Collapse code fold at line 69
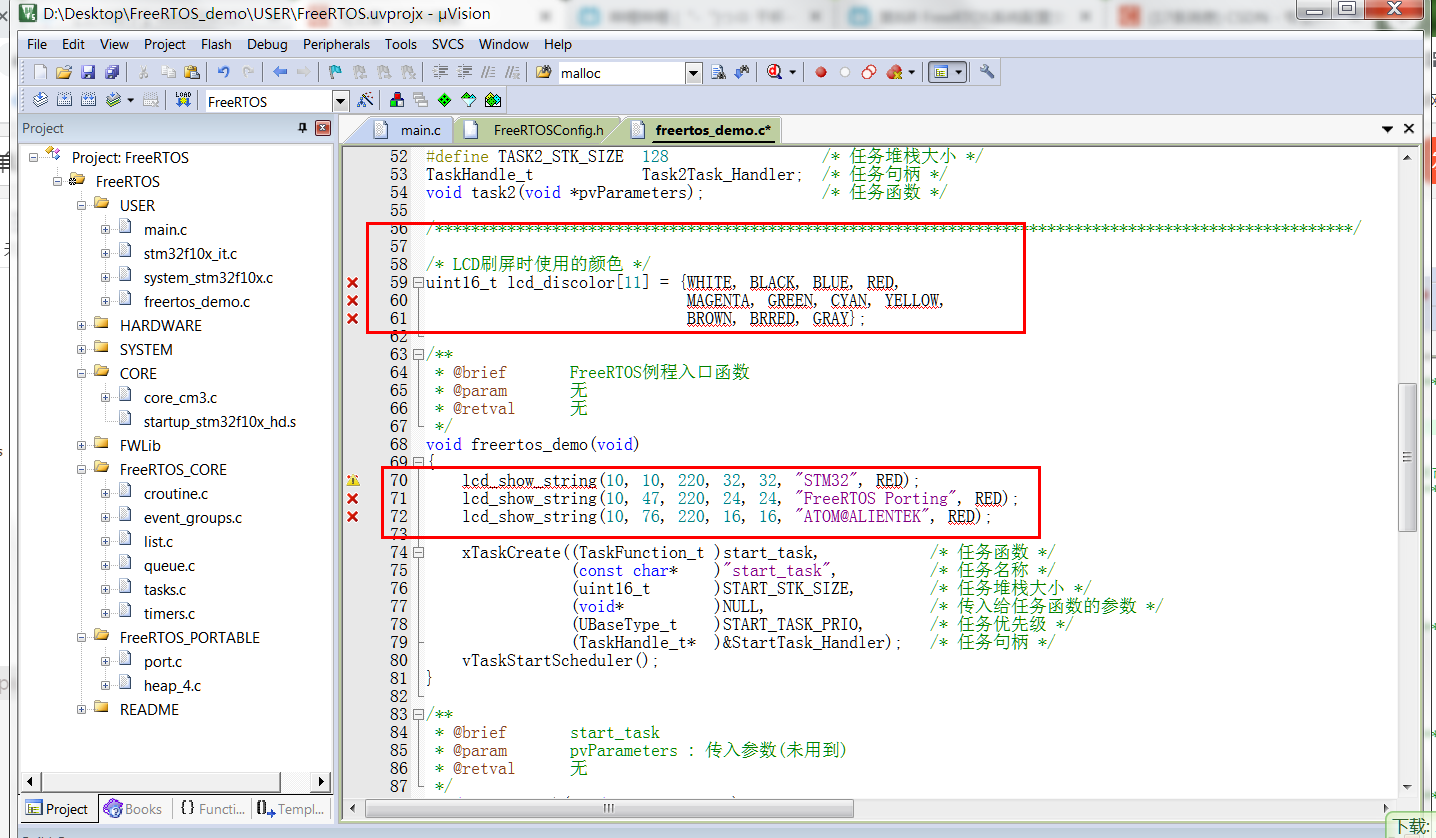This screenshot has height=838, width=1436. (x=418, y=462)
